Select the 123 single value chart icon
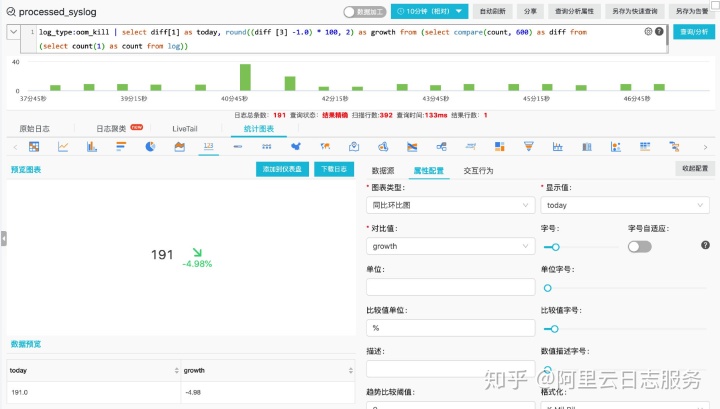Screen dimensions: 720x409 [x=208, y=146]
